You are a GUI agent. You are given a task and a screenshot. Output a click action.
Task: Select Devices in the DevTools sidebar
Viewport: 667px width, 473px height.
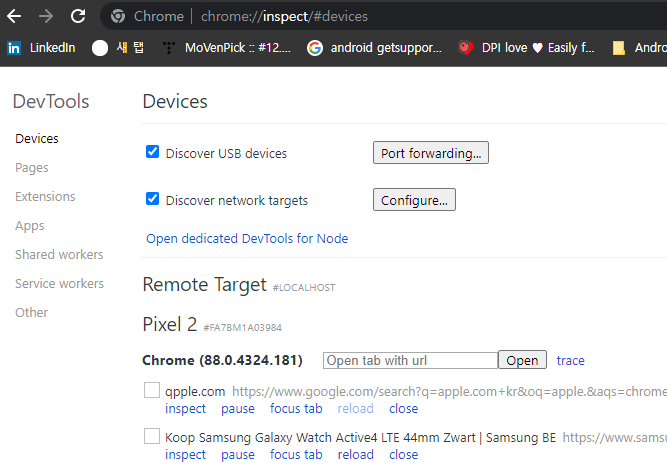click(37, 139)
